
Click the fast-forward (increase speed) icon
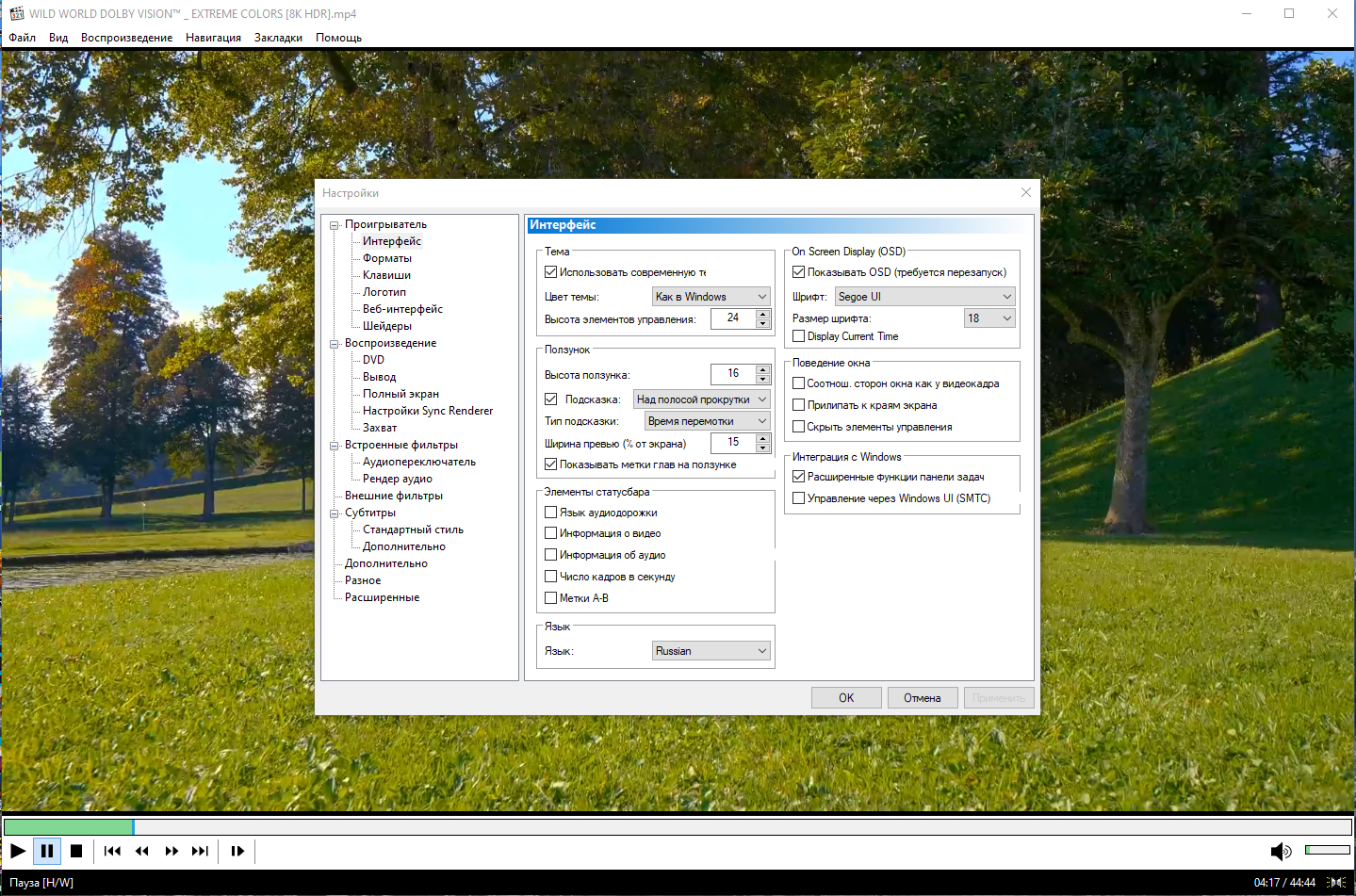point(172,851)
